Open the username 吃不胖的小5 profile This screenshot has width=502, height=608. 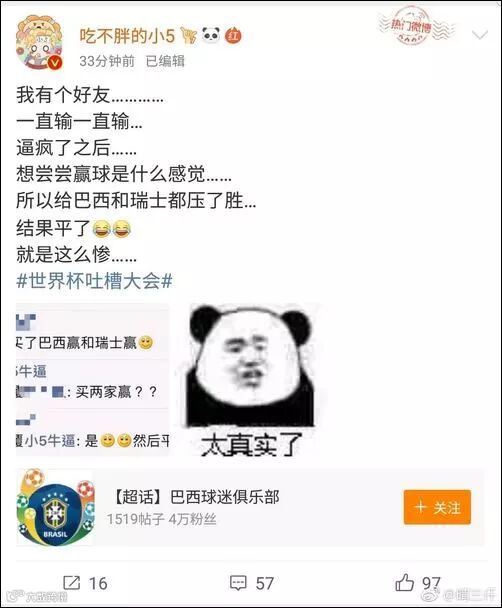127,36
